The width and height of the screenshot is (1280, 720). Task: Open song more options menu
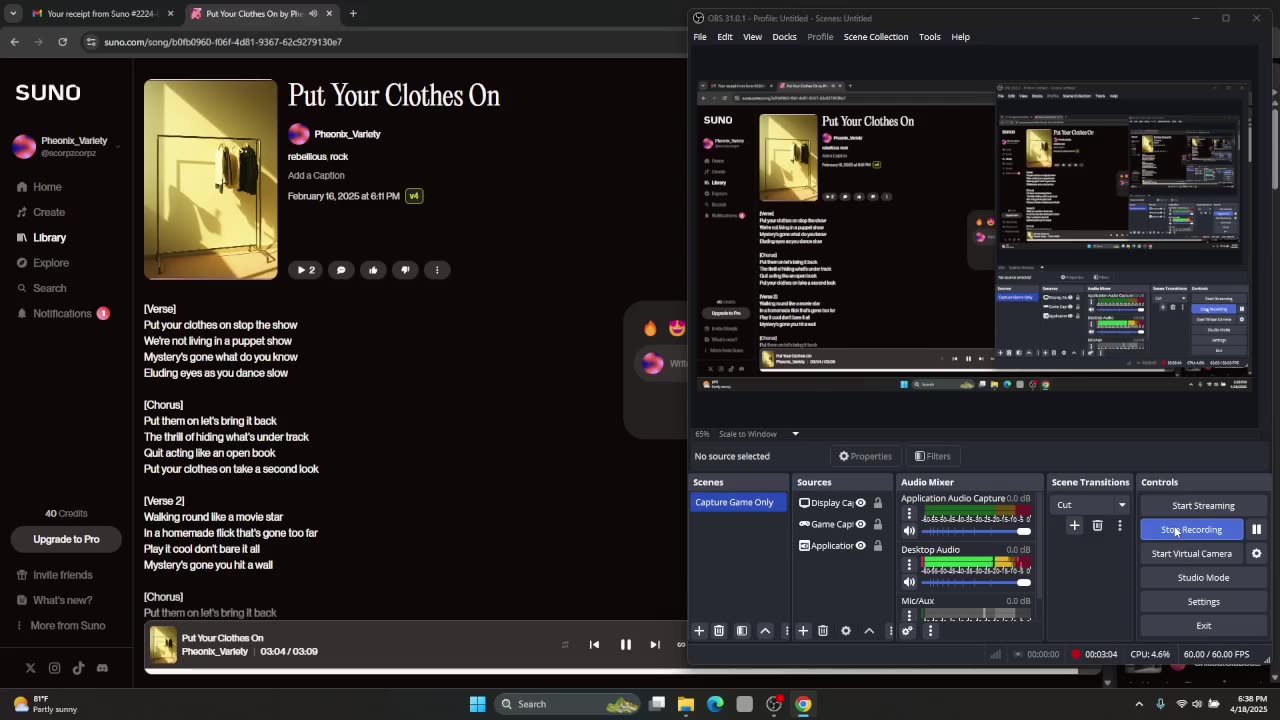click(437, 270)
